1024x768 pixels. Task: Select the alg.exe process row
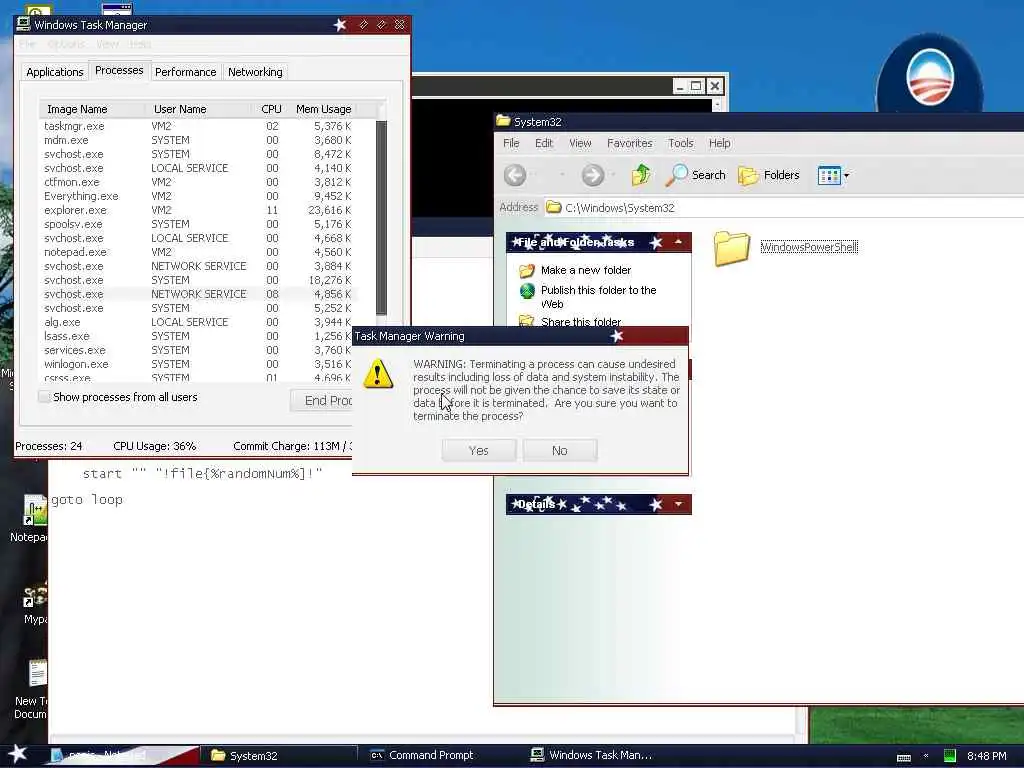coord(198,322)
